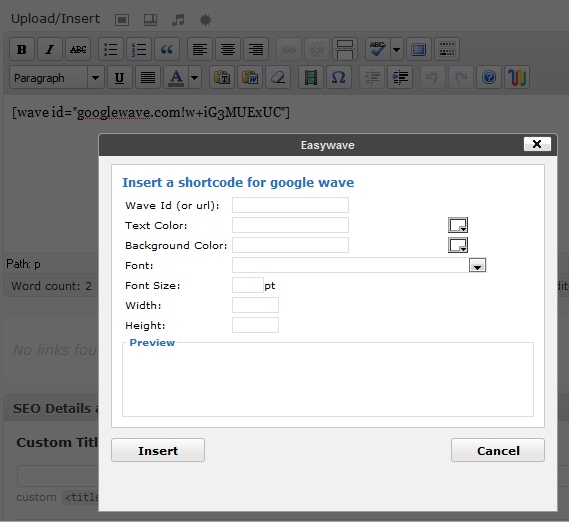Align text center
This screenshot has height=523, width=569.
228,49
